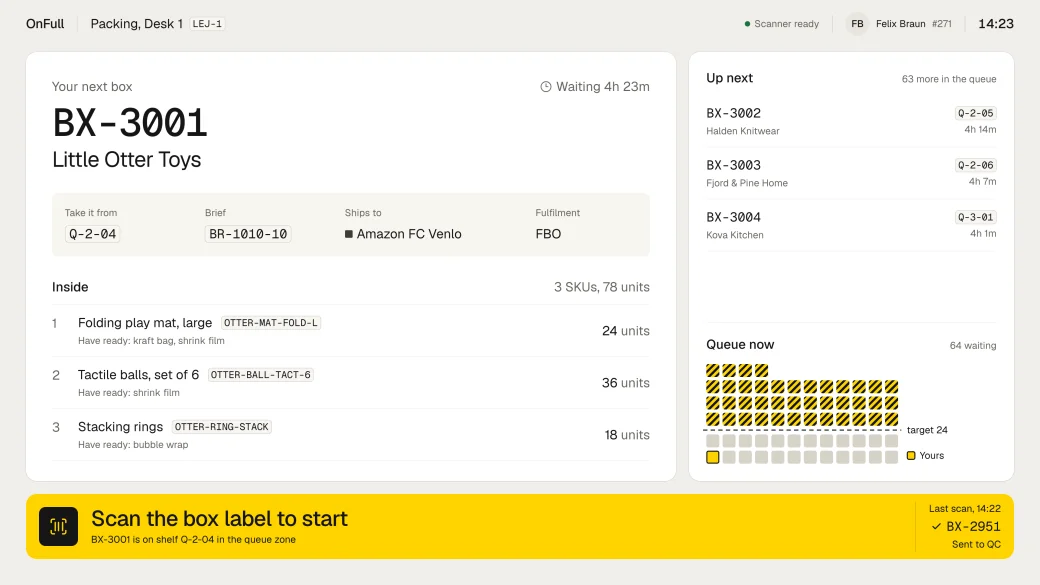Click the checkmark beside BX-2951
This screenshot has height=585, width=1040.
[x=937, y=527]
